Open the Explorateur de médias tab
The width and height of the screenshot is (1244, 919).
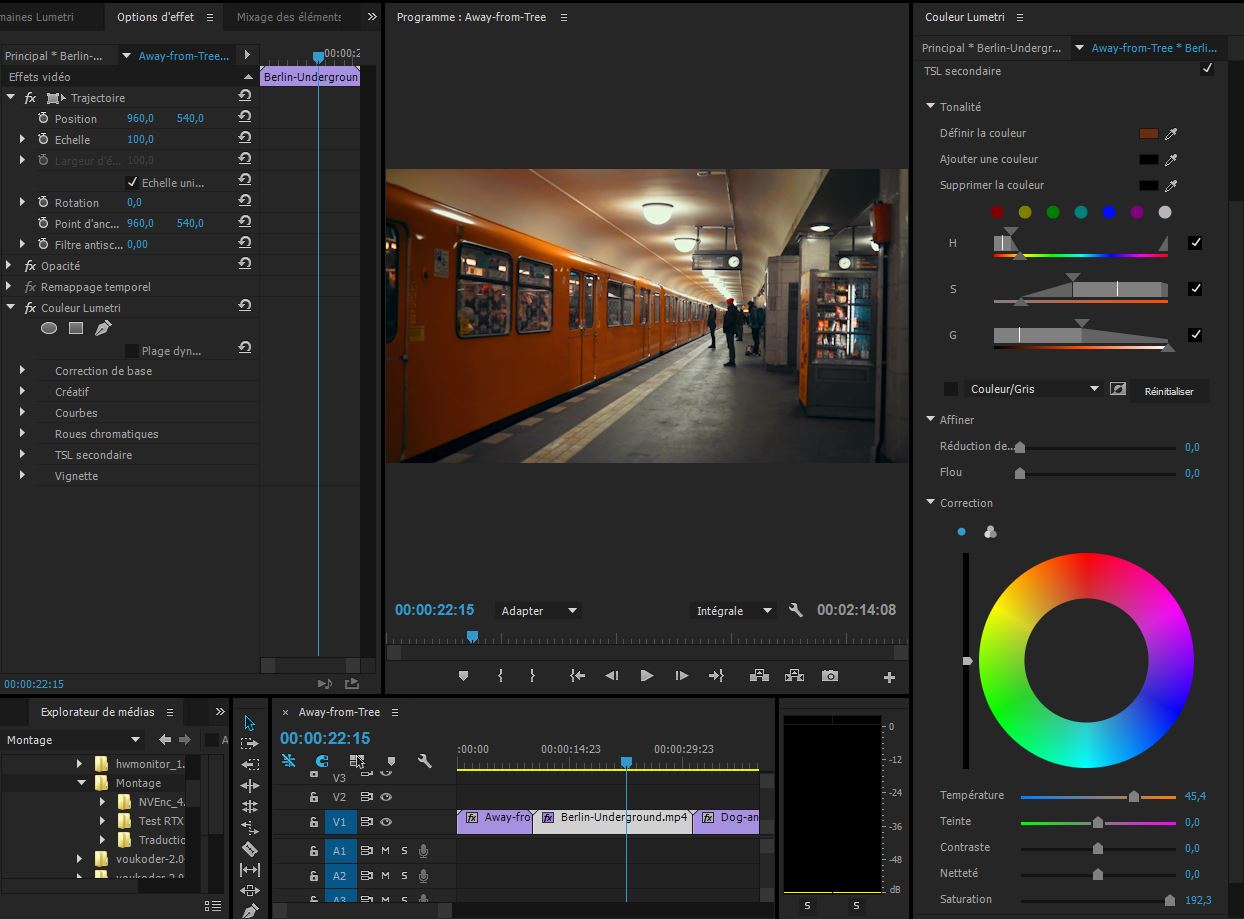[x=97, y=712]
